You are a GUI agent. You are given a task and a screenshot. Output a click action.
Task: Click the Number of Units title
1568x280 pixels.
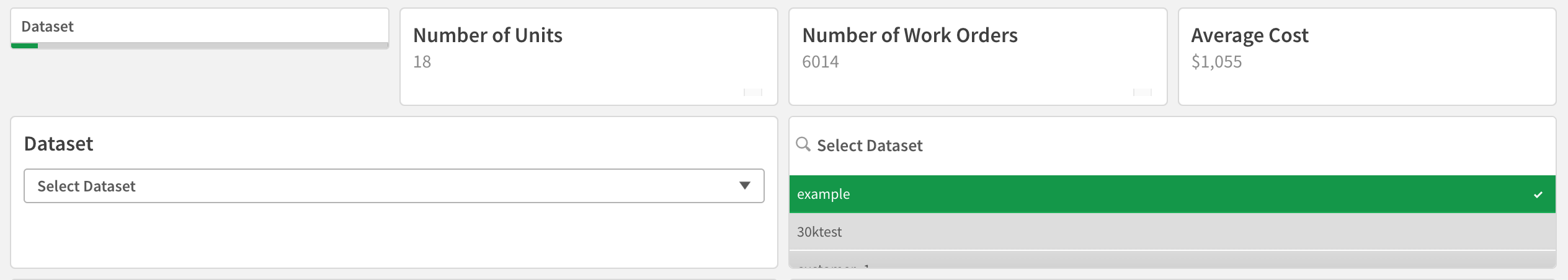(x=488, y=35)
